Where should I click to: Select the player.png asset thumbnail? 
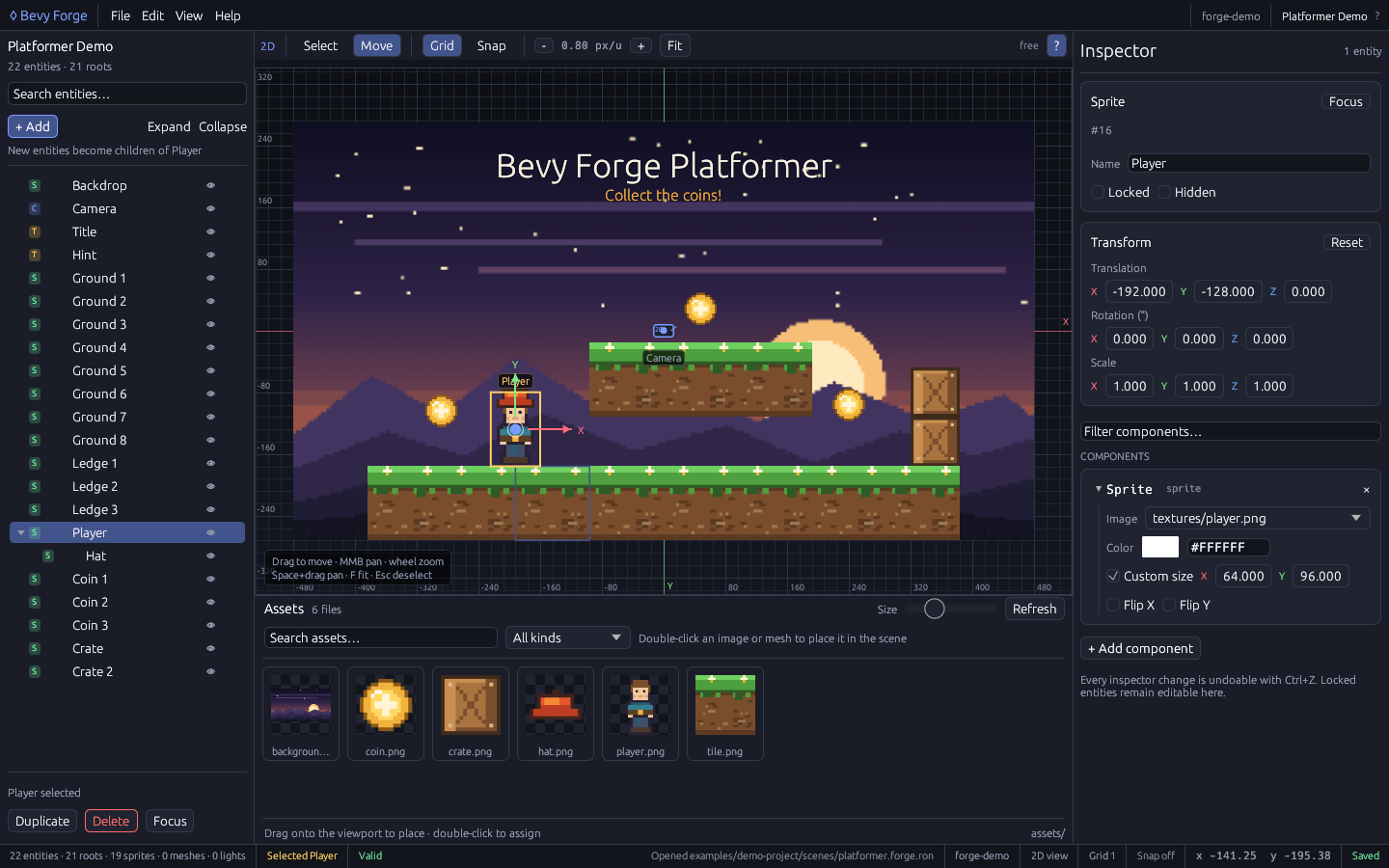(x=640, y=714)
